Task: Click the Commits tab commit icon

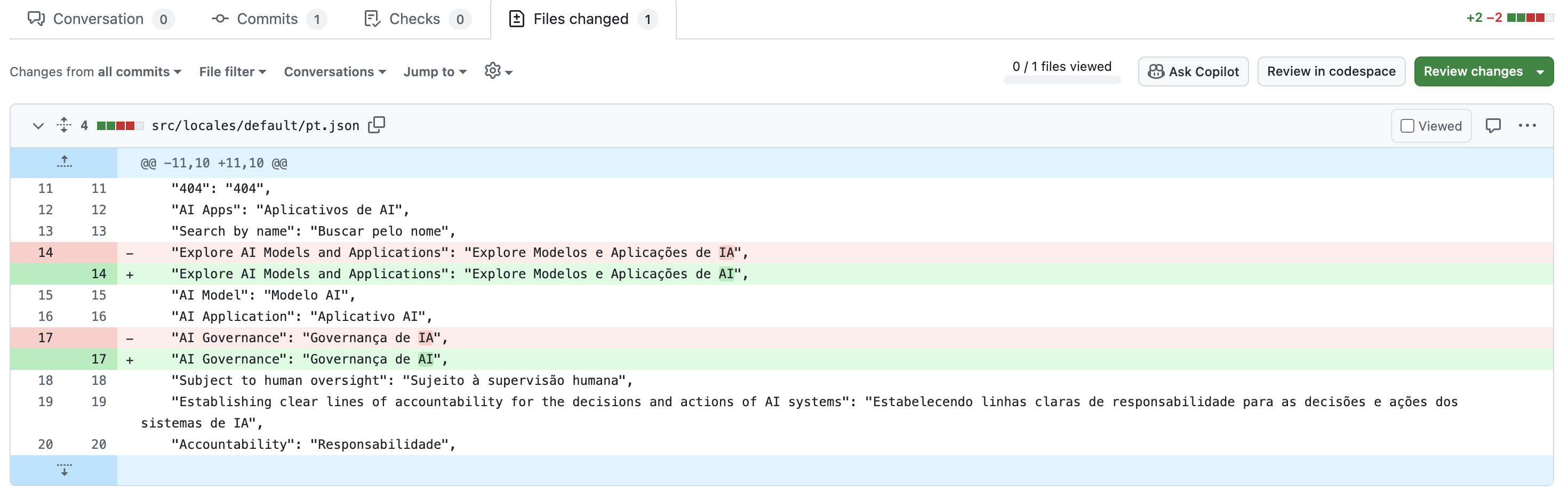Action: 220,19
